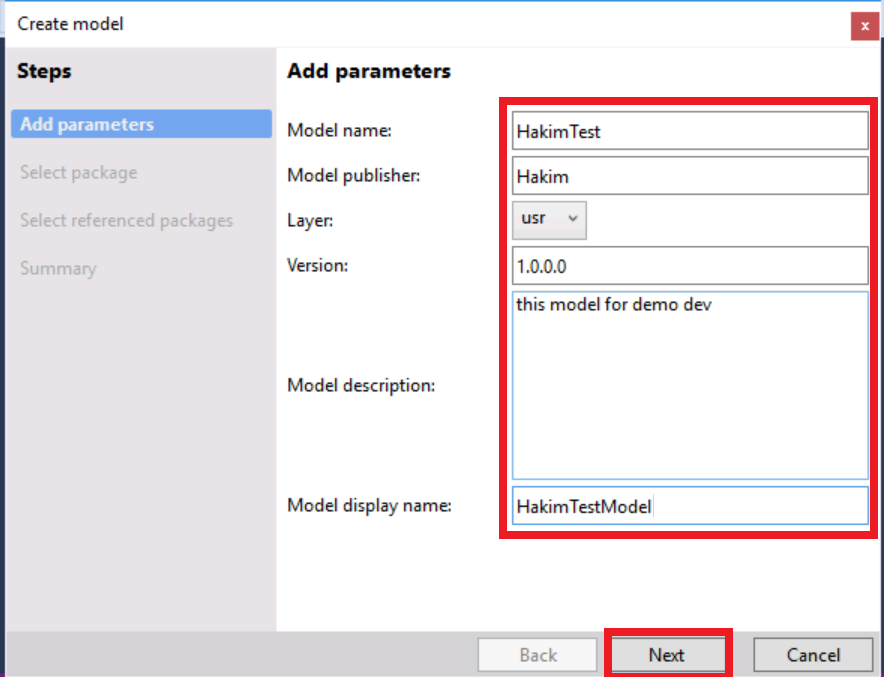Click the "Model display name:" label
Viewport: 884px width, 677px height.
369,505
